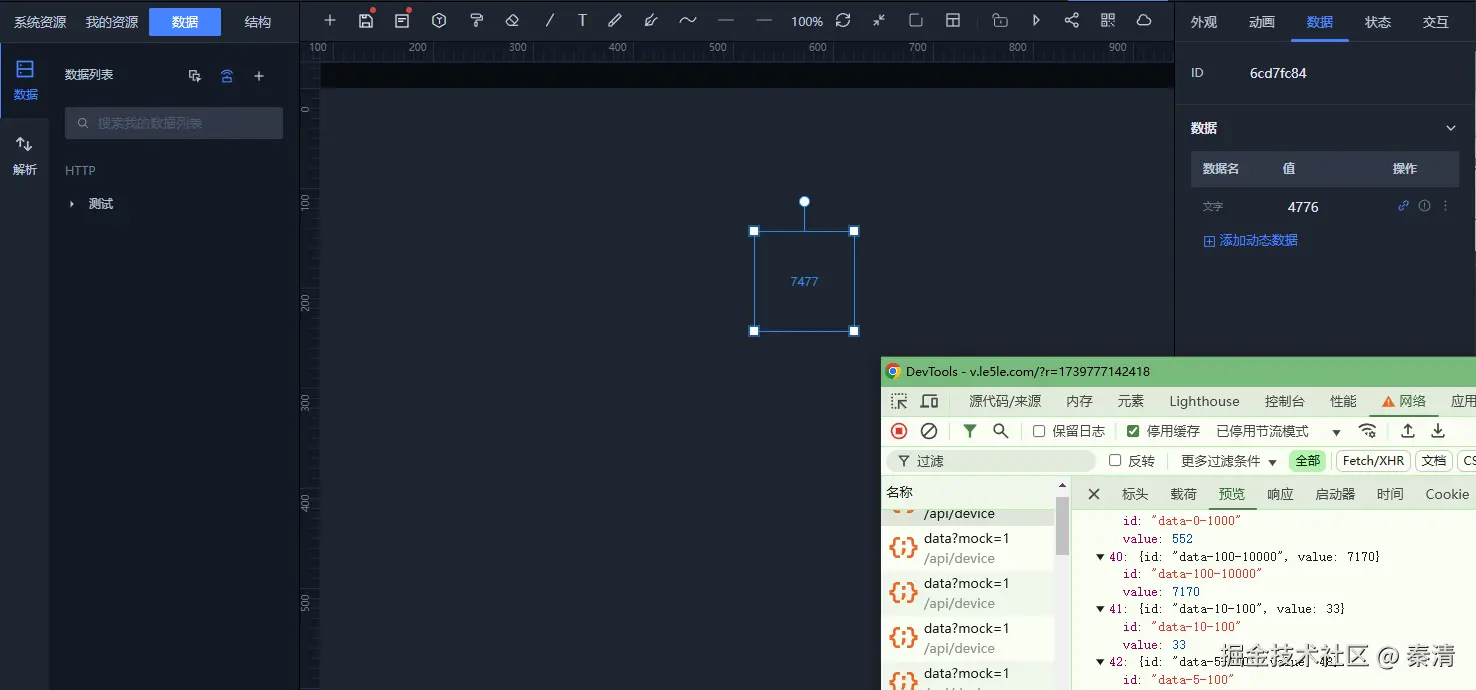This screenshot has width=1476, height=690.
Task: Select the format painter tool
Action: point(476,21)
